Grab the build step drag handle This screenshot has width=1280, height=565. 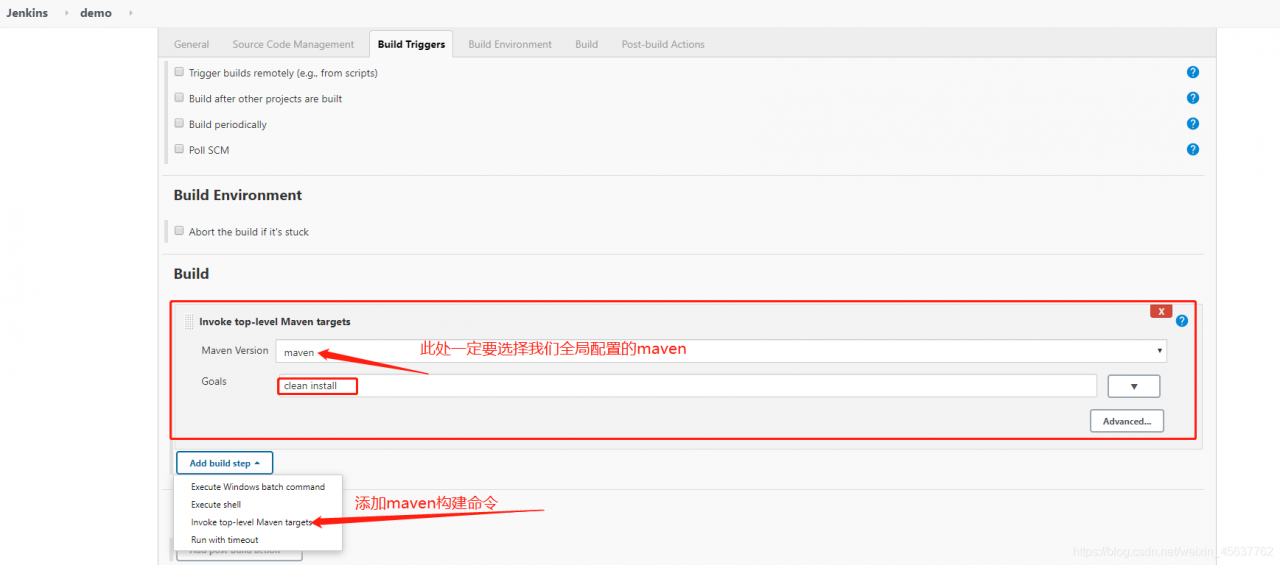[x=189, y=322]
